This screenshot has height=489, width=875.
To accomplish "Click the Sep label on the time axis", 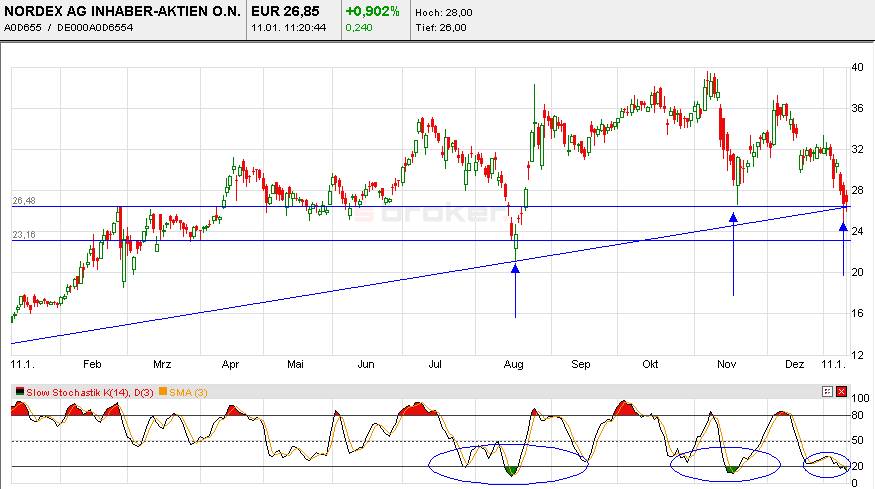I will point(580,364).
